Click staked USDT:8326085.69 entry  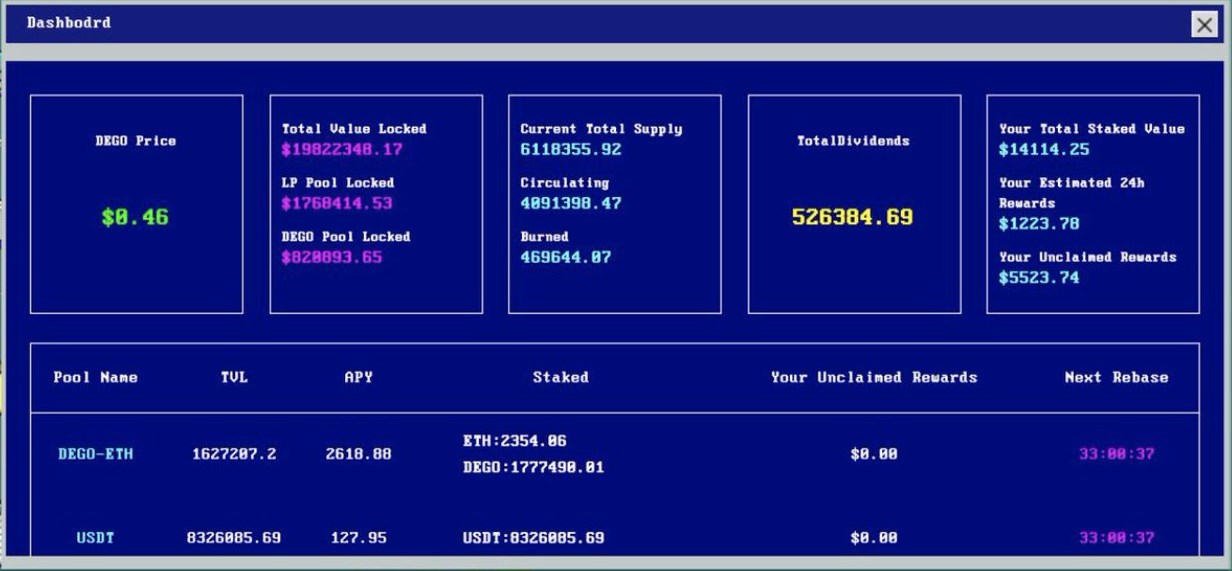[x=534, y=538]
